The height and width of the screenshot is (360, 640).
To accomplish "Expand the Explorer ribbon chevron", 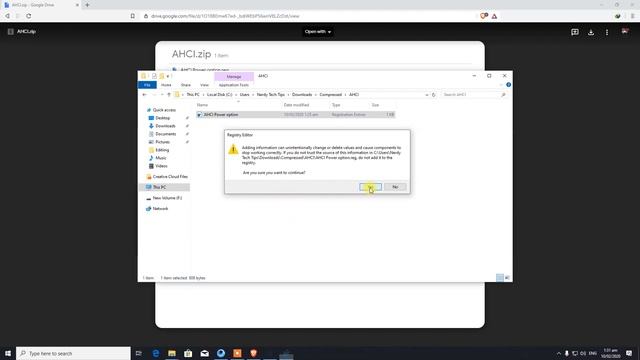I will tap(501, 85).
